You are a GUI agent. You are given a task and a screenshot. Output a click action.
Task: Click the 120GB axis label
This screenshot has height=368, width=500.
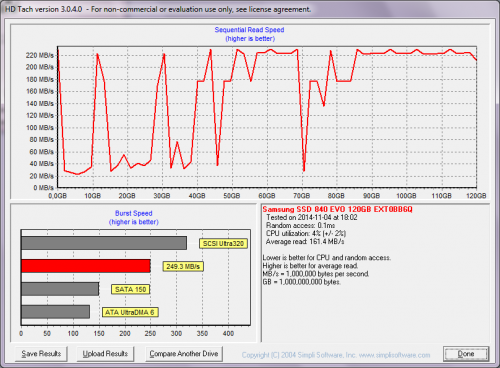pyautogui.click(x=476, y=196)
